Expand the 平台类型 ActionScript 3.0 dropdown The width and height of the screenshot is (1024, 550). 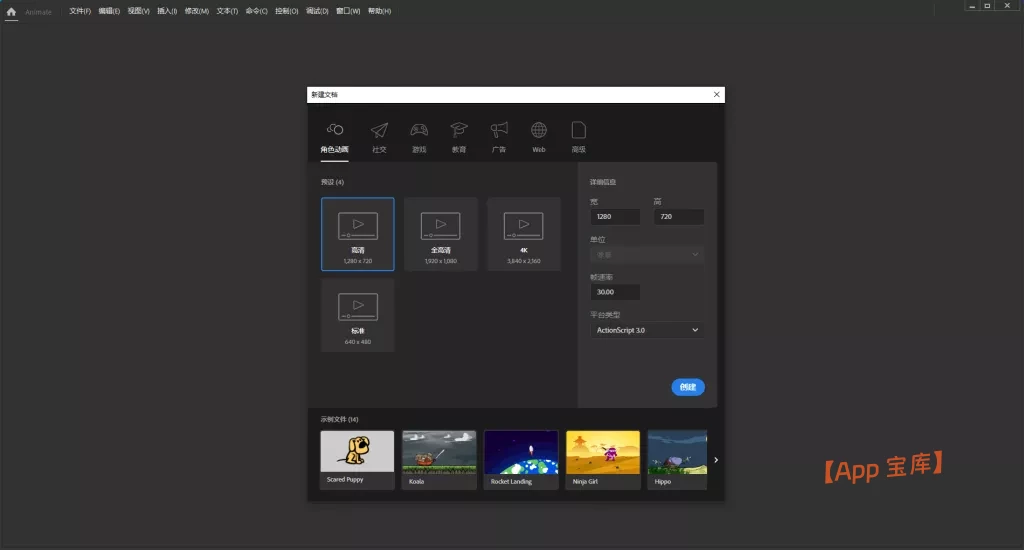[647, 330]
